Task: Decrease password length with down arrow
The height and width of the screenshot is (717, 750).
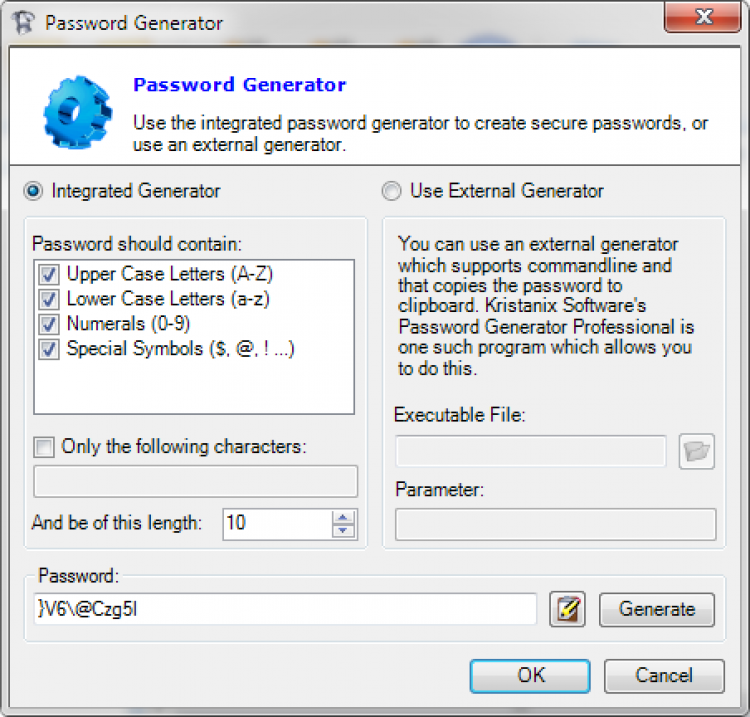Action: click(344, 530)
